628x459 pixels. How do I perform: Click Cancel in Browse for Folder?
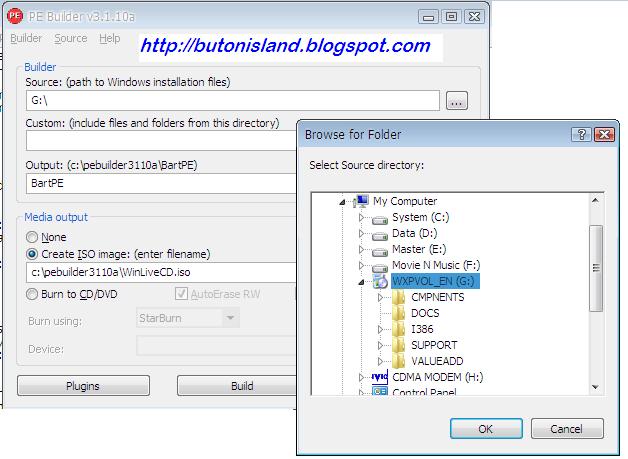(567, 429)
